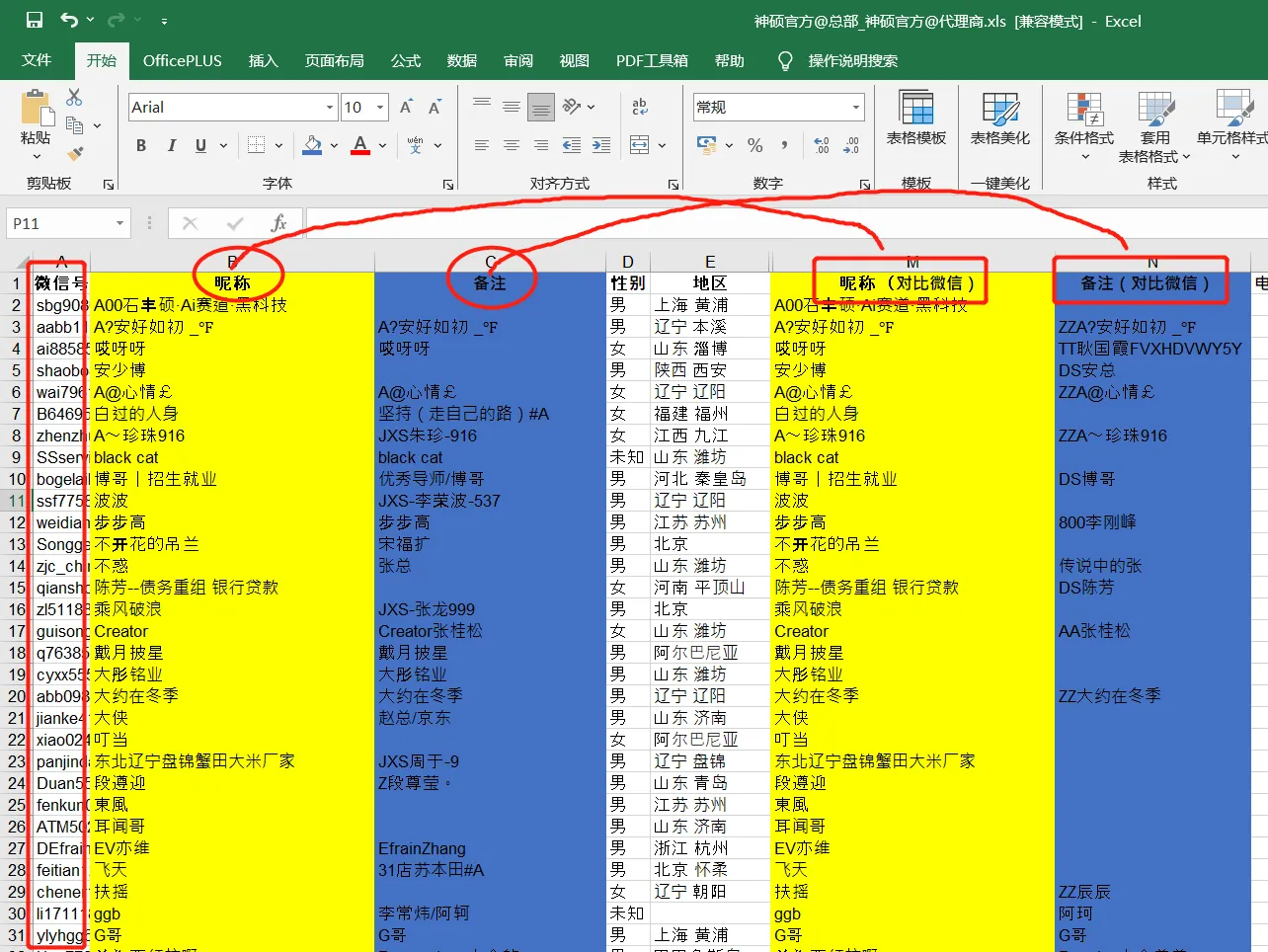Screen dimensions: 1268x952
Task: Switch to the PDF工具箱 tab
Action: coord(652,60)
